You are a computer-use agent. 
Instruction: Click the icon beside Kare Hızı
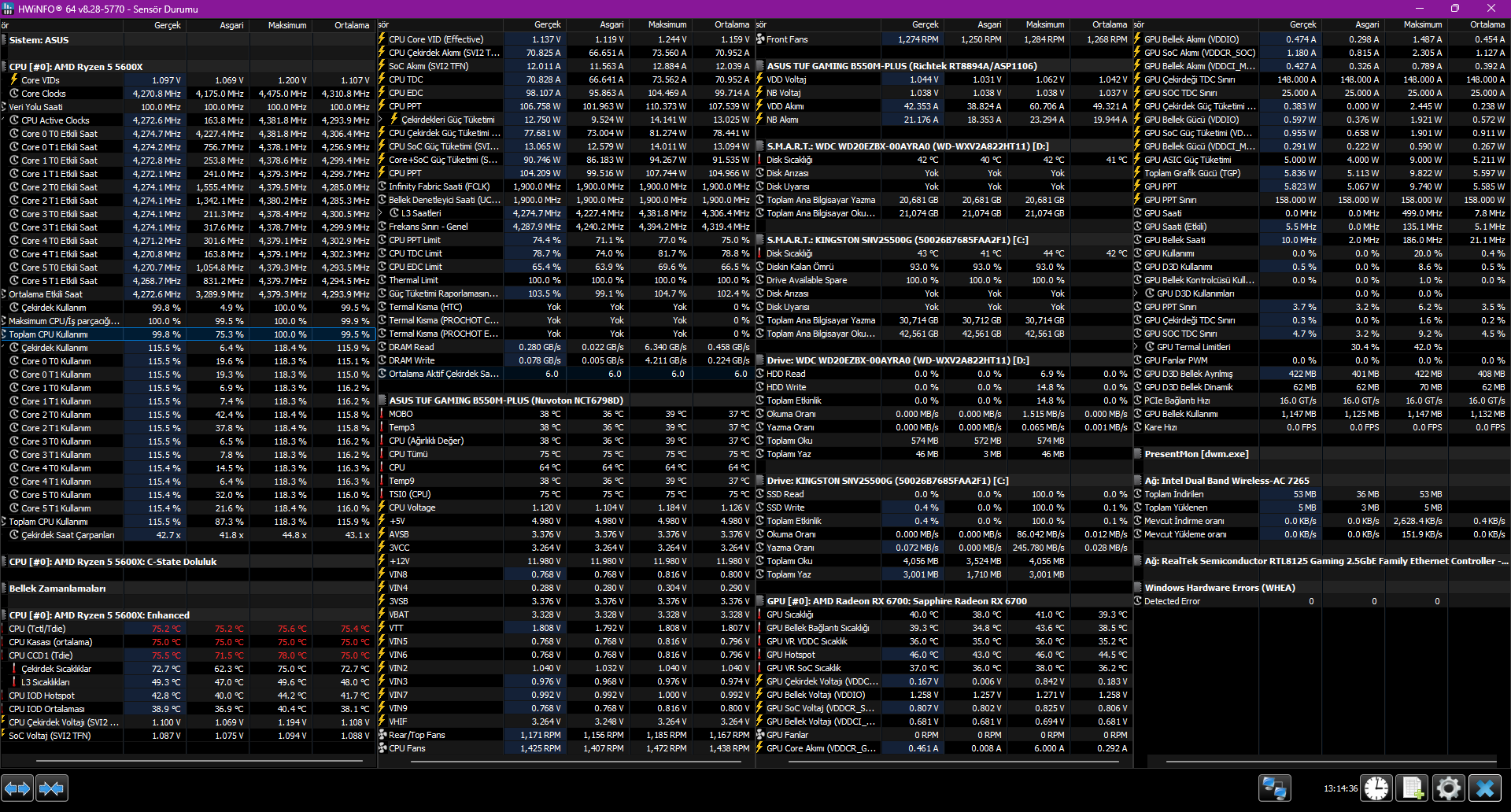(x=1138, y=427)
